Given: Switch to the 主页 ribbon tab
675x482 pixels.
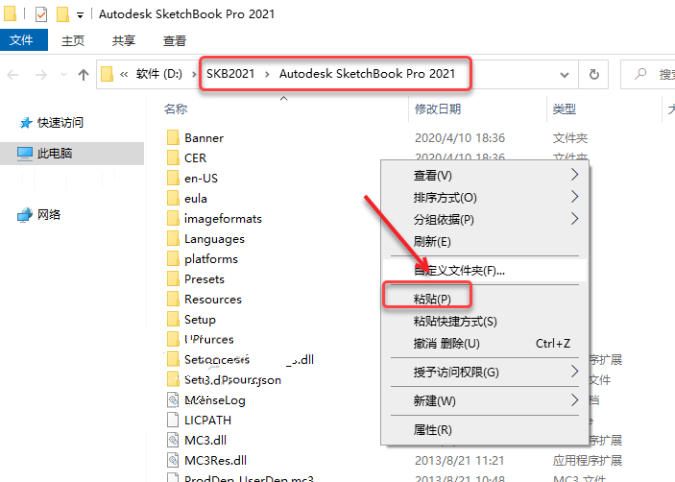Looking at the screenshot, I should pyautogui.click(x=73, y=40).
